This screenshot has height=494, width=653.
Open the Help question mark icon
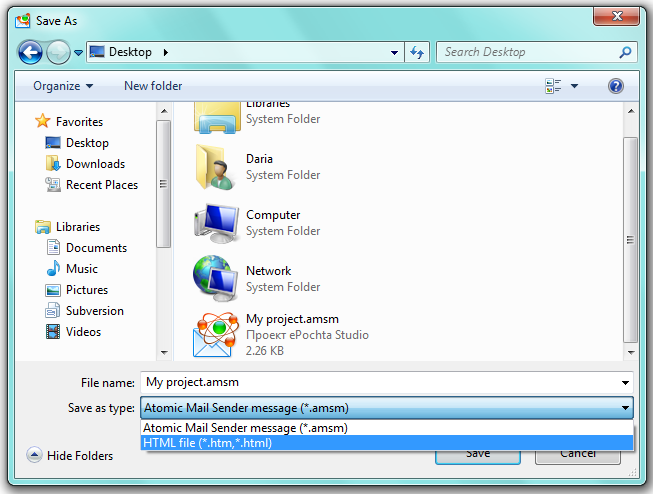(x=616, y=86)
